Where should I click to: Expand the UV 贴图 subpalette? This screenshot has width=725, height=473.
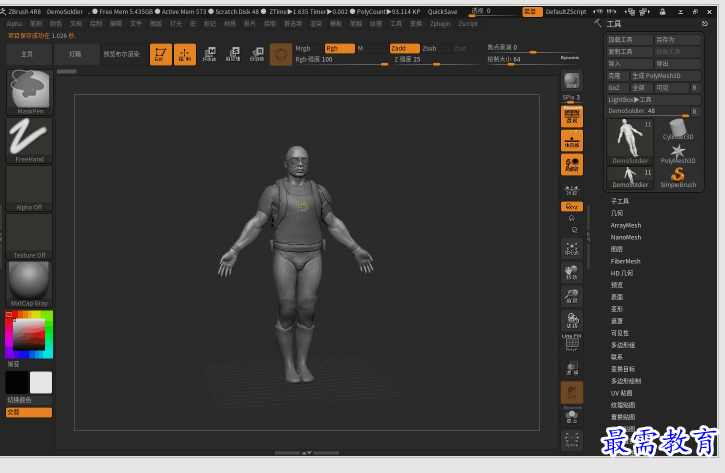621,393
